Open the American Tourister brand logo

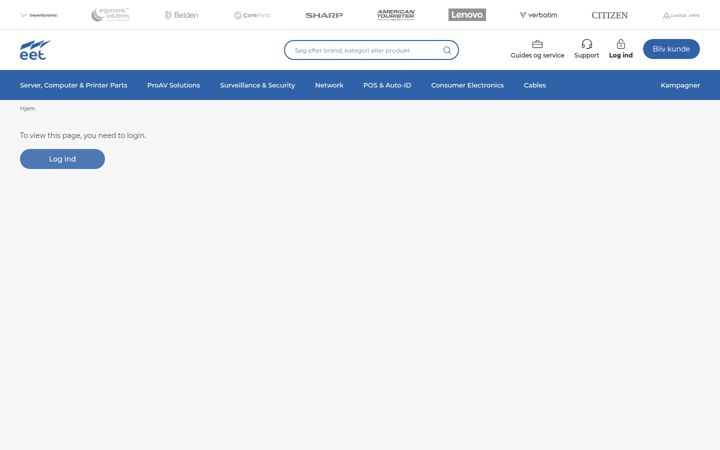click(x=396, y=15)
